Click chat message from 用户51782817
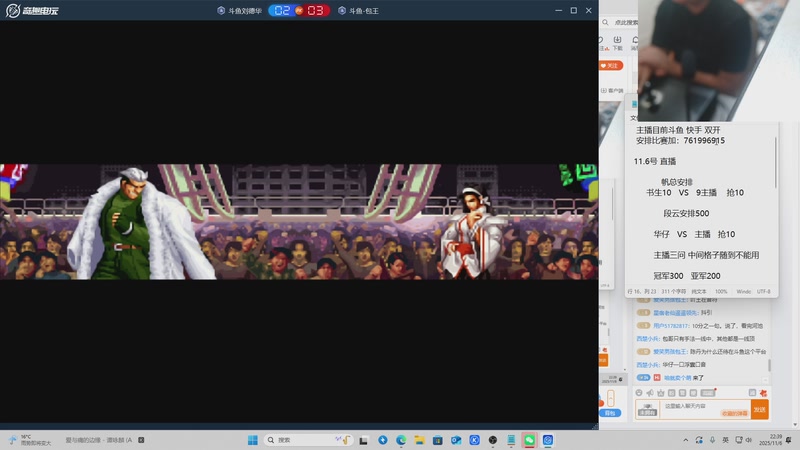Screen dimensions: 800x450 700,326
